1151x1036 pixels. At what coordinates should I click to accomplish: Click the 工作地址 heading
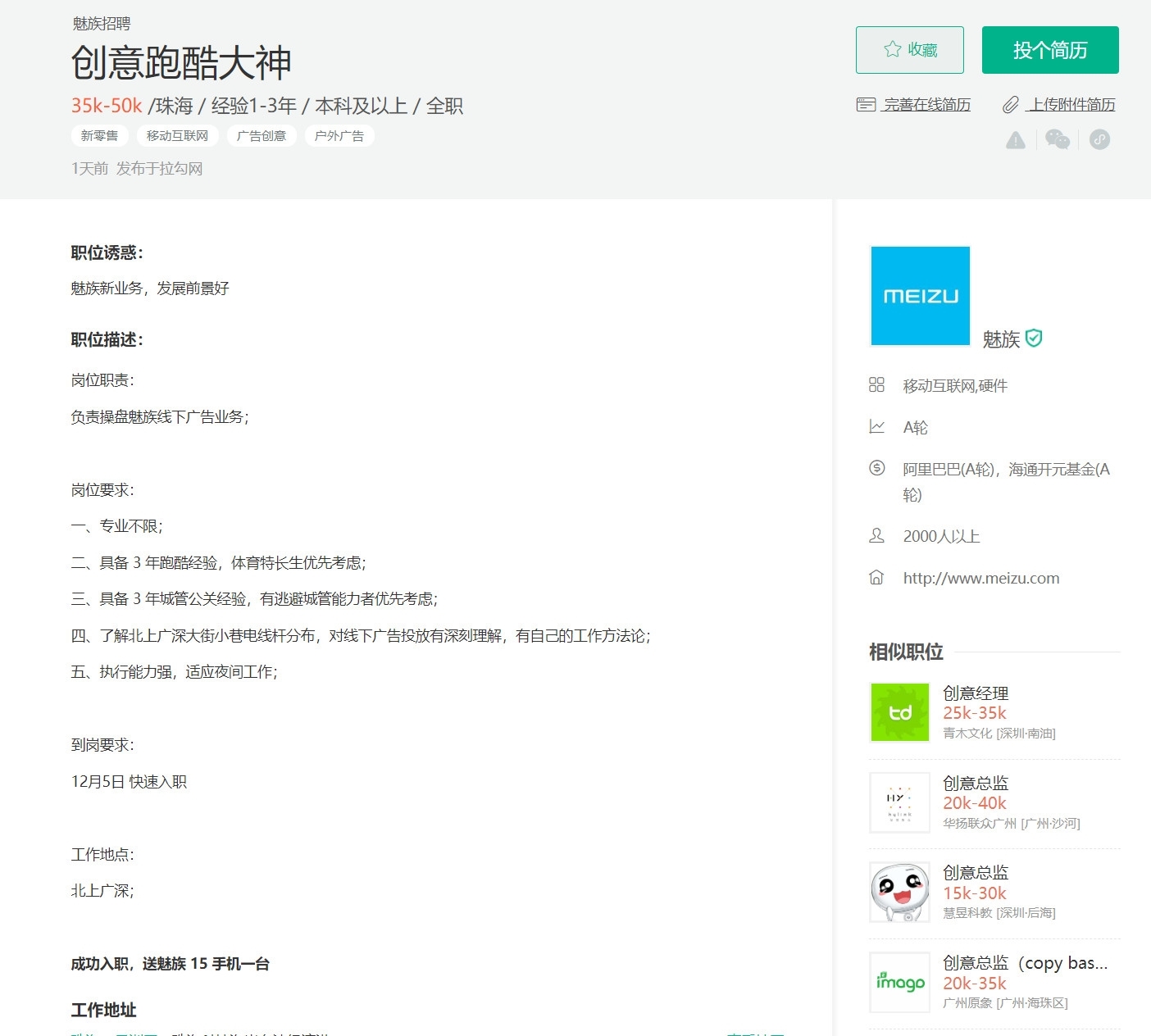(104, 1011)
